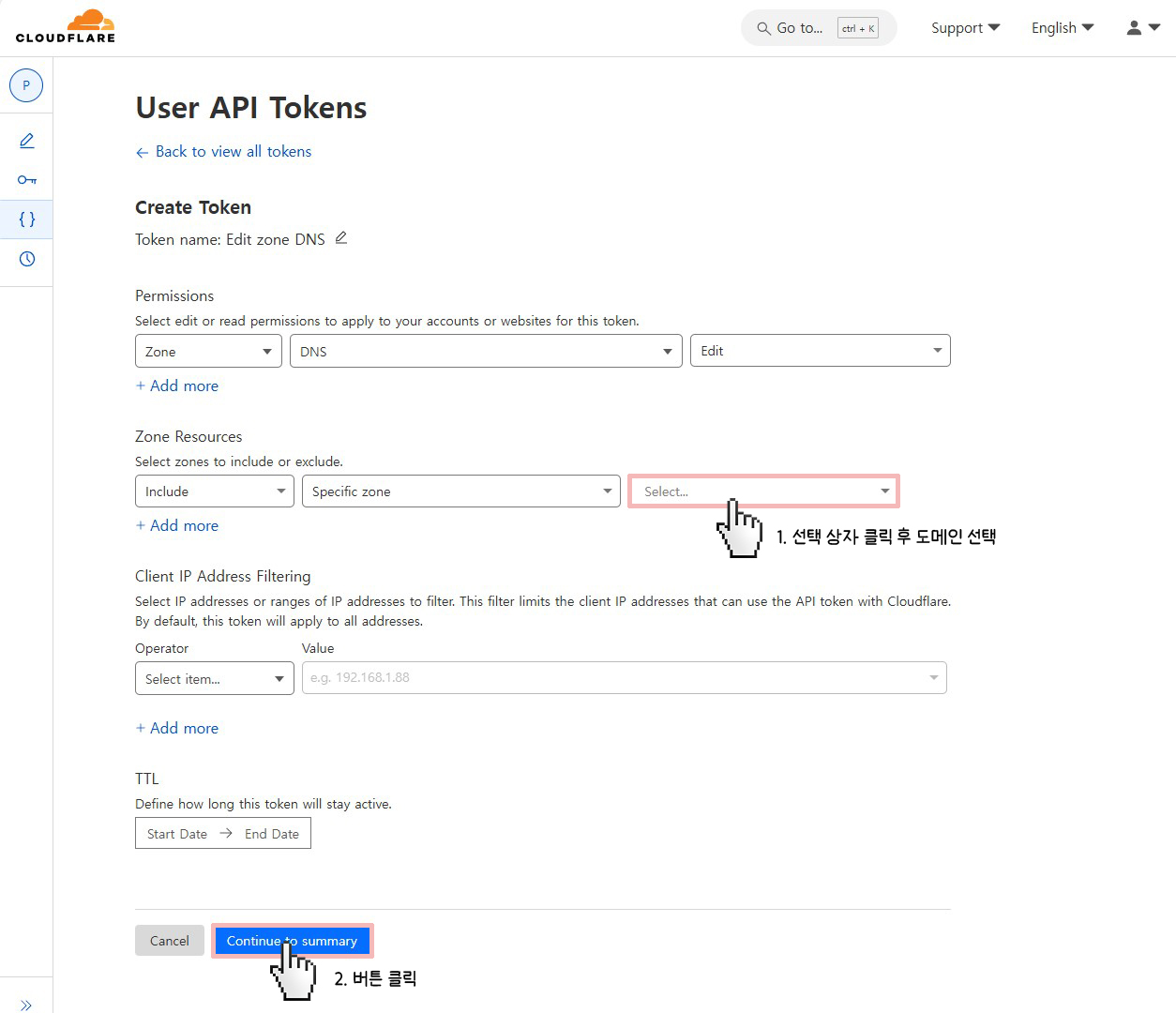Click the search magnifier icon in Go to
This screenshot has width=1176, height=1013.
coord(763,28)
